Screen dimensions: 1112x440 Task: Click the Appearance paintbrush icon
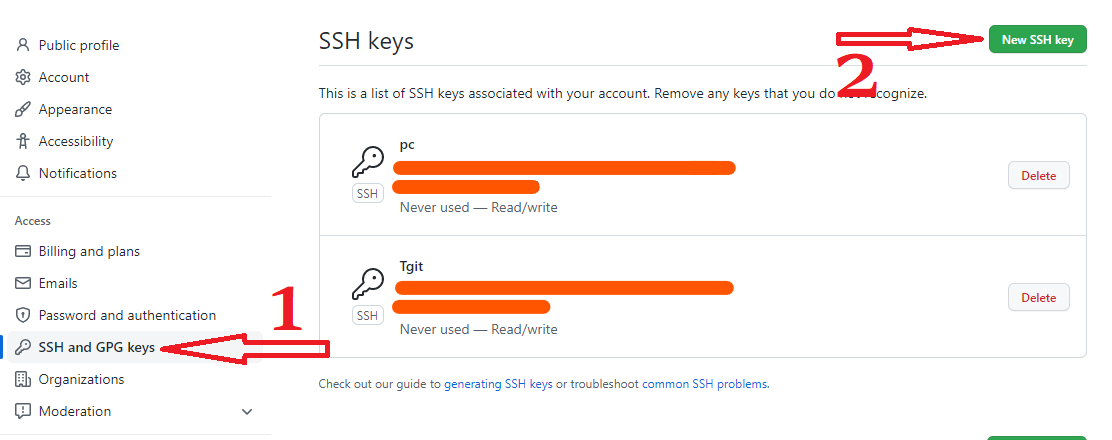pyautogui.click(x=23, y=109)
